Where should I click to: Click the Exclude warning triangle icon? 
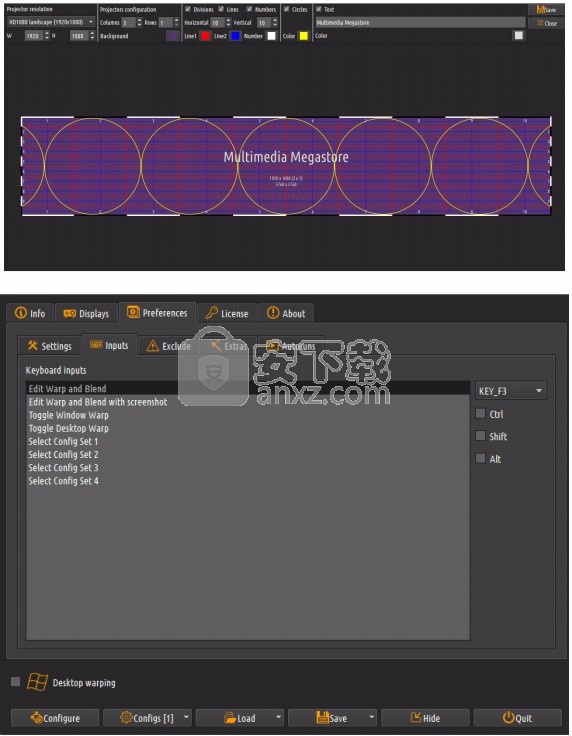[x=153, y=346]
